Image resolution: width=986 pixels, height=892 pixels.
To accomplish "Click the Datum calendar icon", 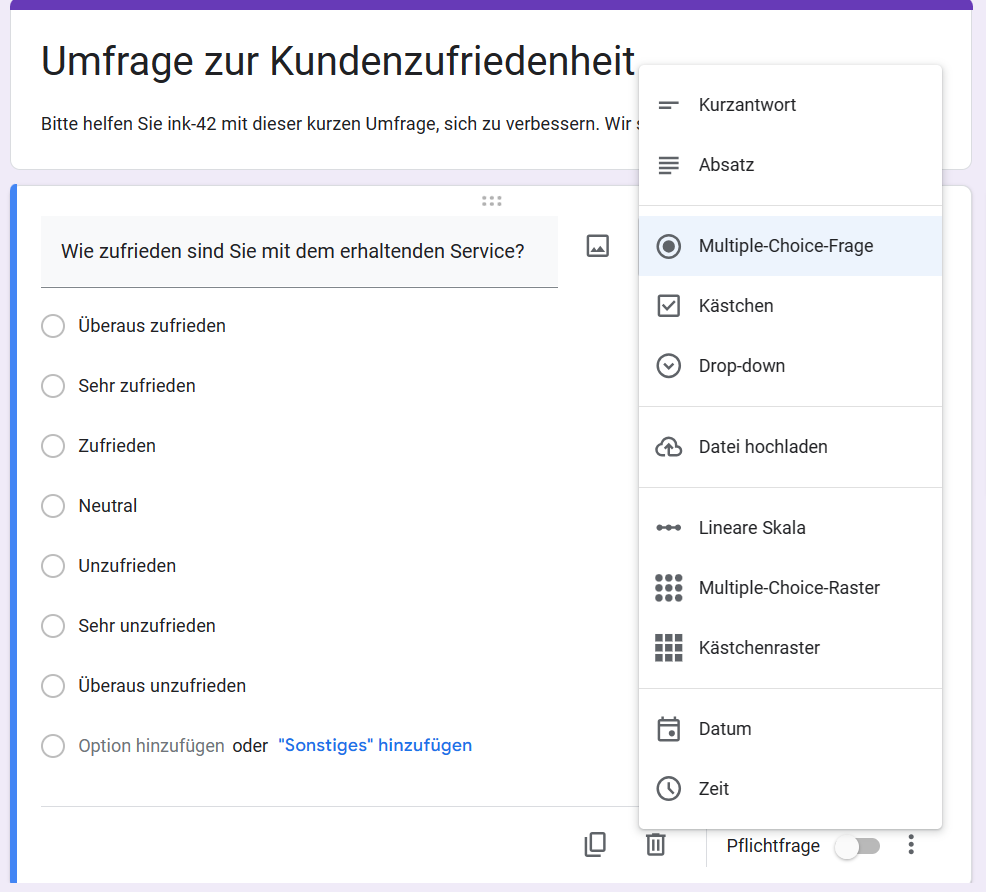I will [668, 729].
